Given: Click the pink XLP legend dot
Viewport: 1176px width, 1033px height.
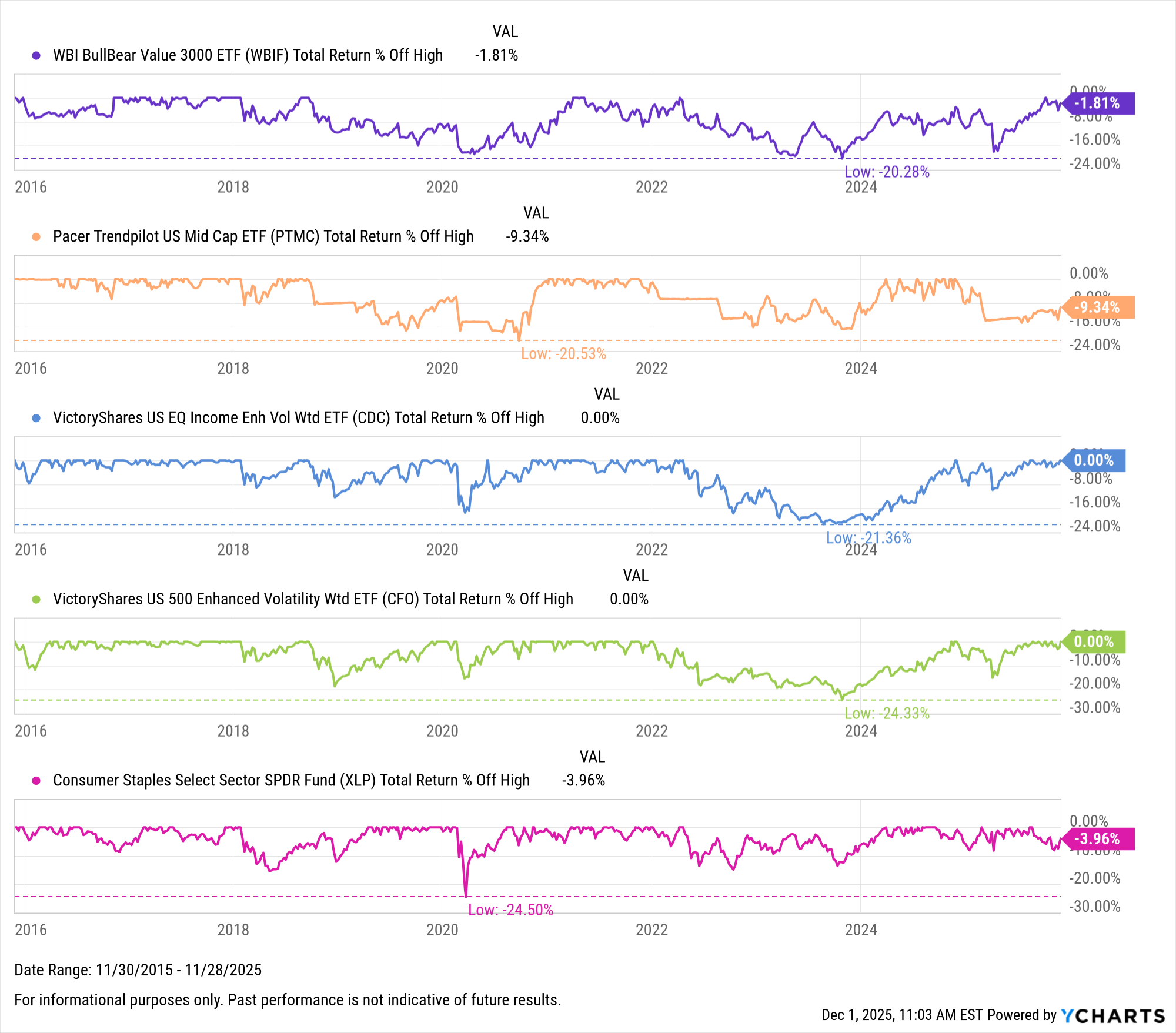Looking at the screenshot, I should click(x=36, y=781).
